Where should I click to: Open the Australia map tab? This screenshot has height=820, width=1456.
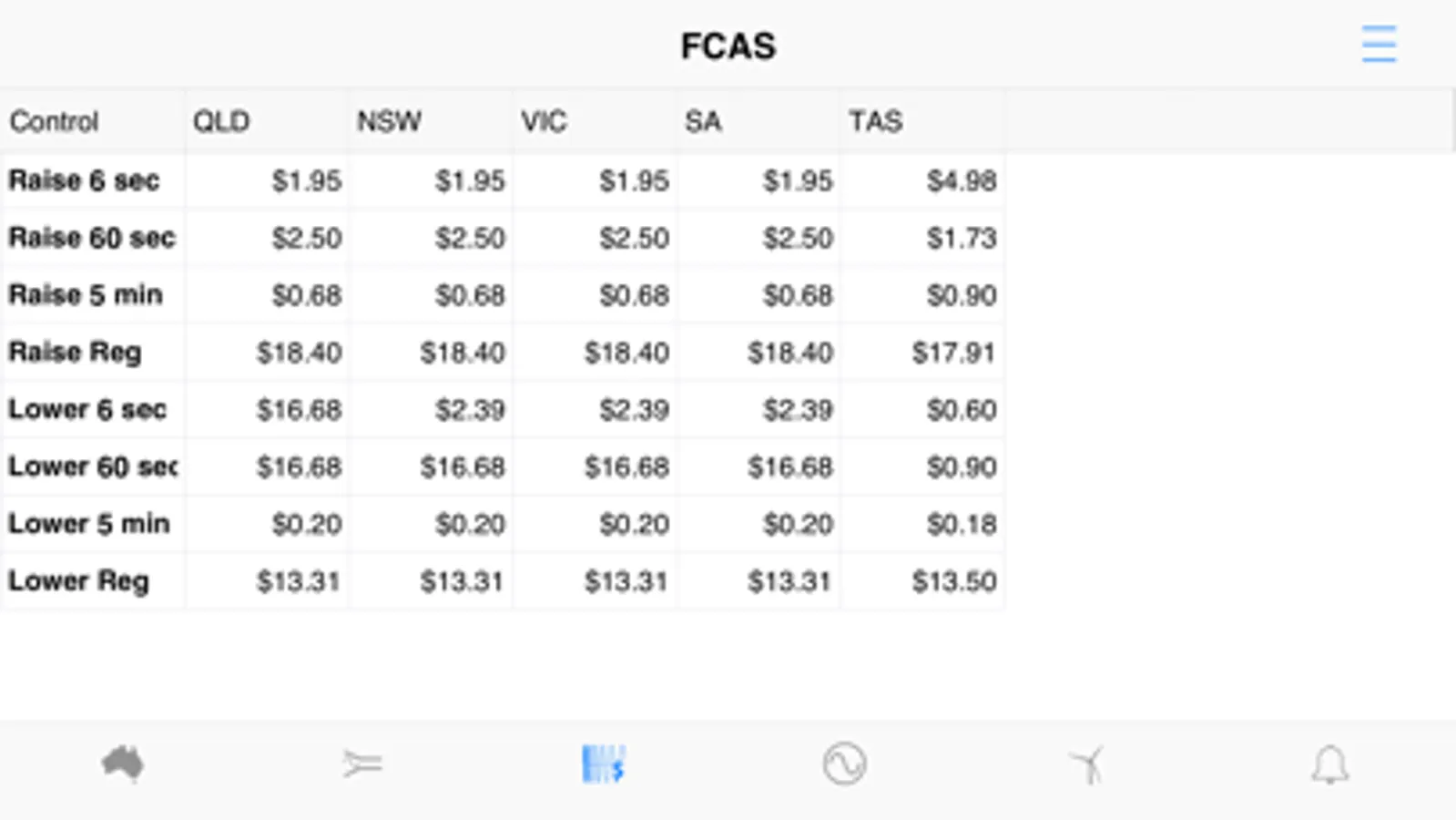[123, 764]
